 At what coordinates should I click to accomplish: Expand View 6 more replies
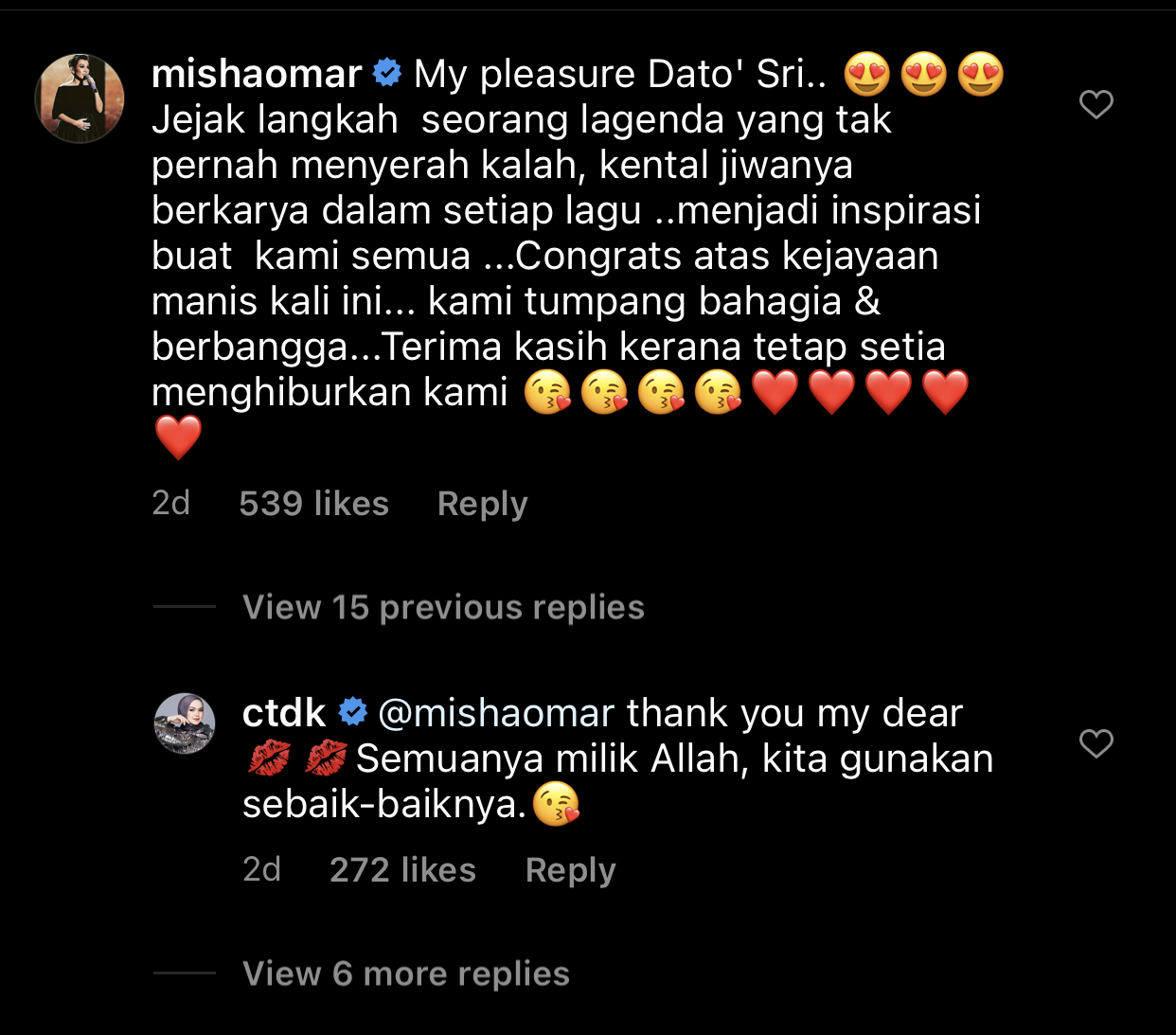click(406, 973)
